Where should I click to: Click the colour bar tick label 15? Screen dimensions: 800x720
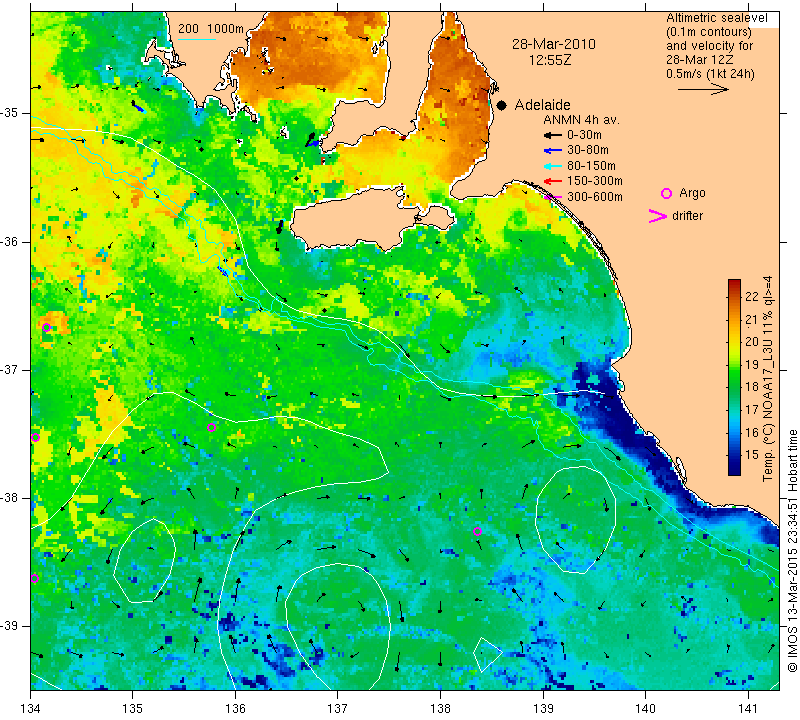752,454
